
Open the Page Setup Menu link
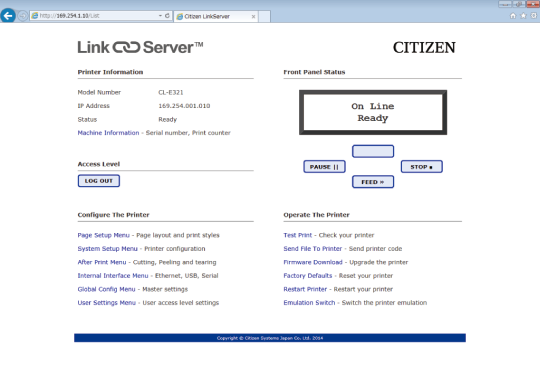pos(103,235)
